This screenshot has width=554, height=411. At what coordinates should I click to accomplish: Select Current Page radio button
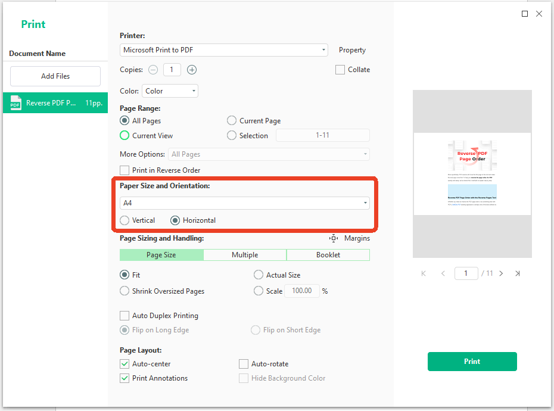[x=231, y=121]
